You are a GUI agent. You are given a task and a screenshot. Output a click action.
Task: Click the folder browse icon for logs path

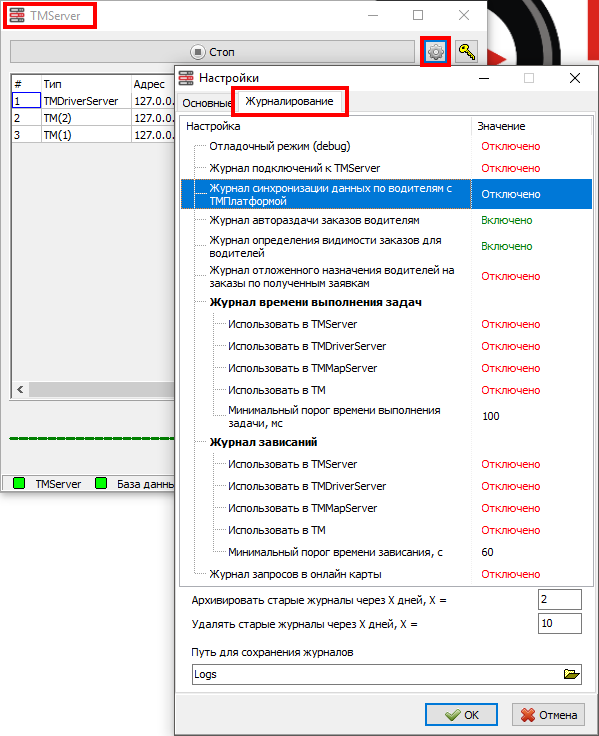pyautogui.click(x=571, y=674)
